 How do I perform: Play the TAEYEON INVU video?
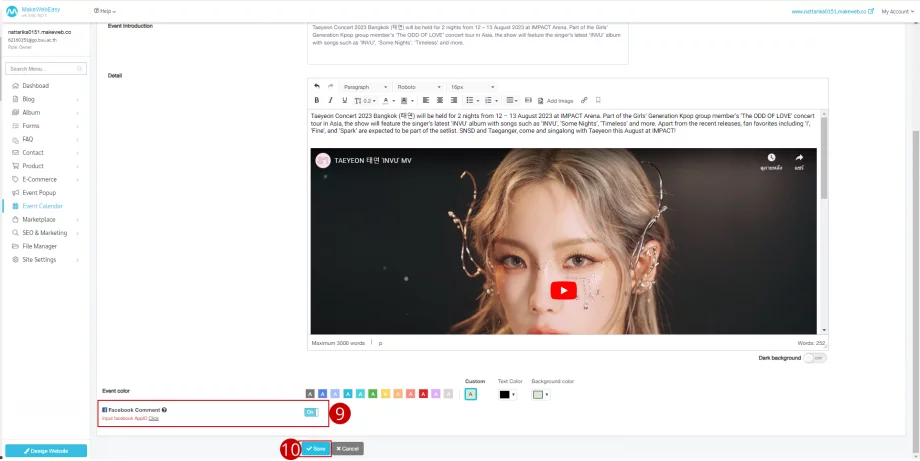point(563,290)
